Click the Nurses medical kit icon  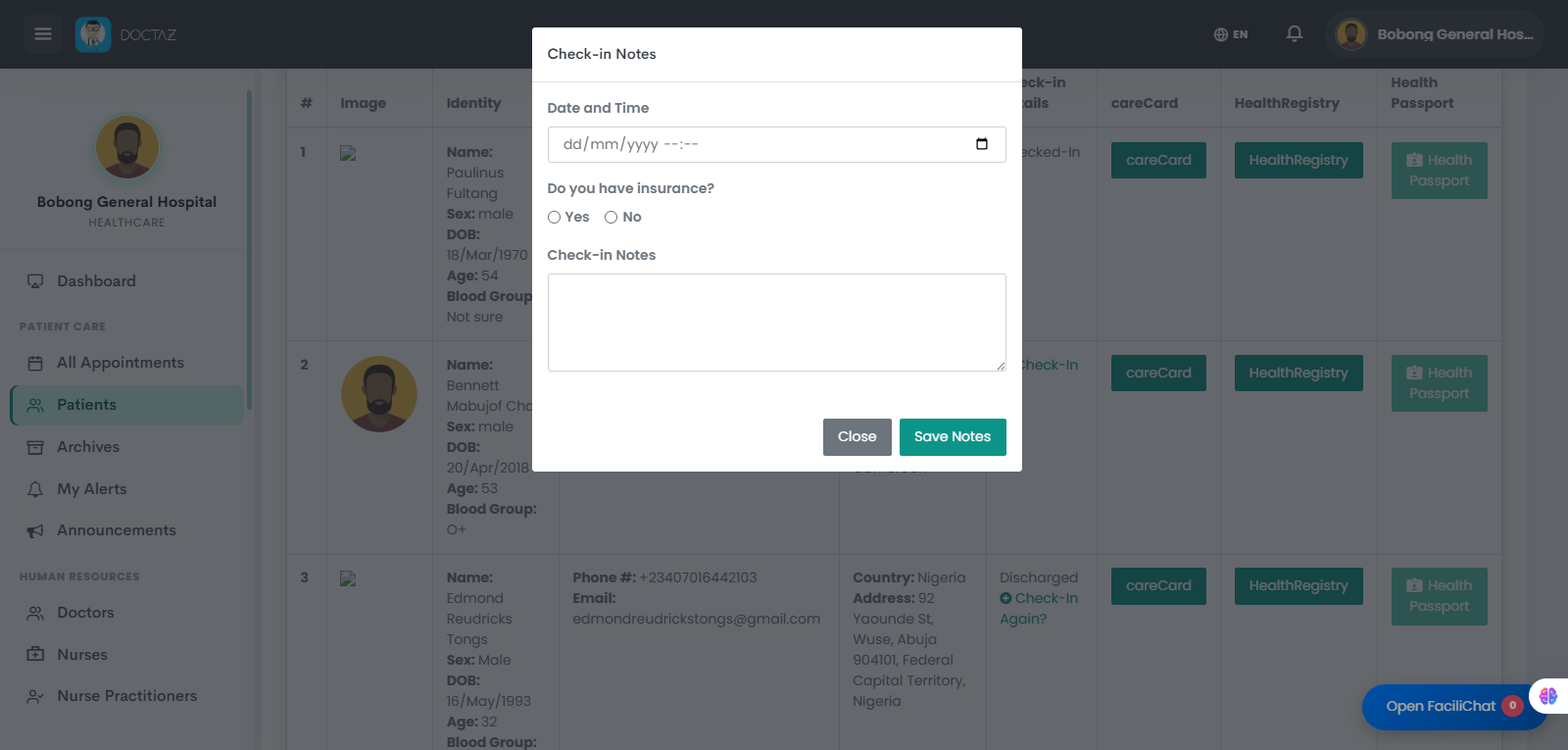[x=35, y=655]
